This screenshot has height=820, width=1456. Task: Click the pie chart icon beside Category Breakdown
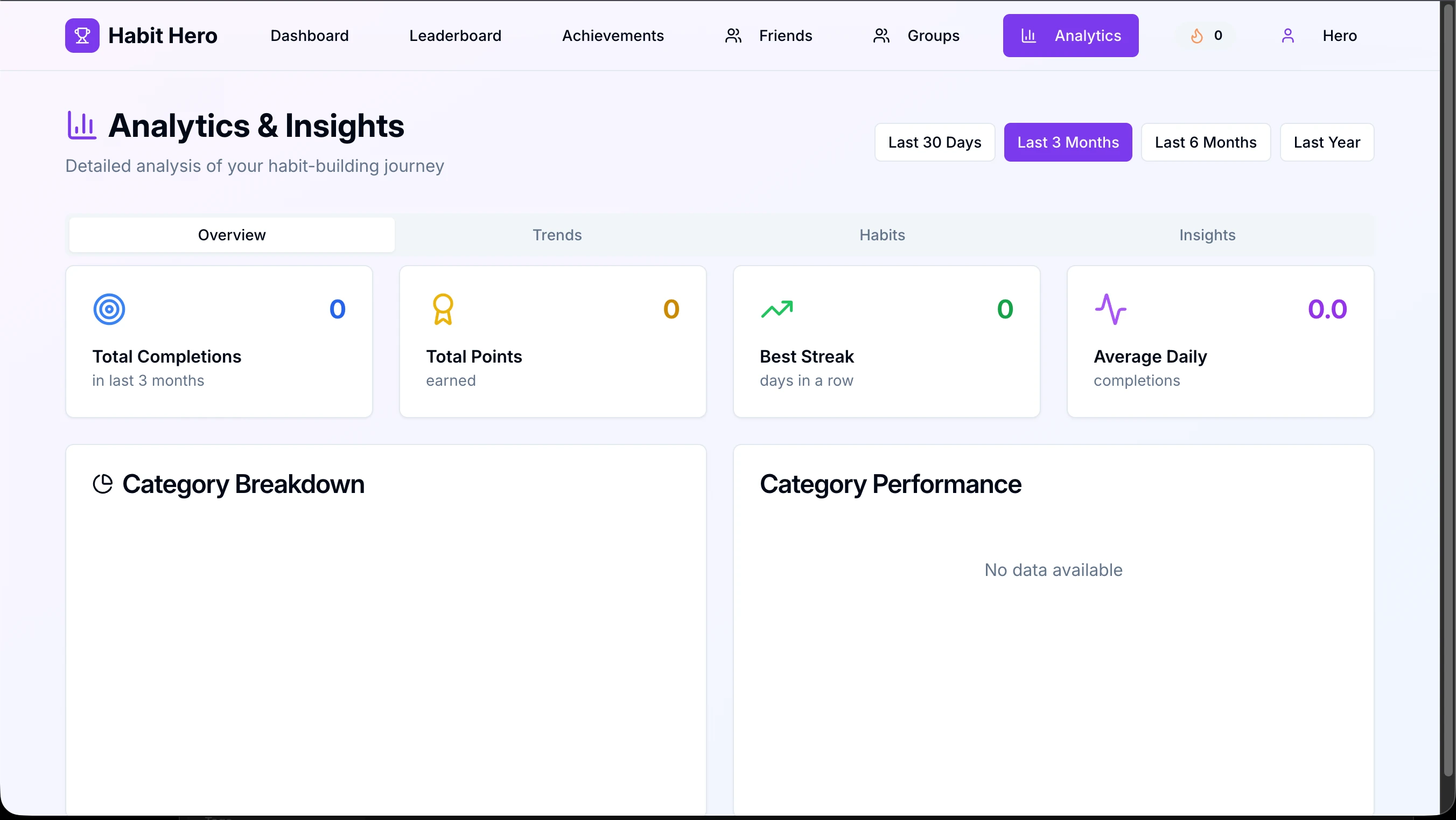pyautogui.click(x=103, y=484)
